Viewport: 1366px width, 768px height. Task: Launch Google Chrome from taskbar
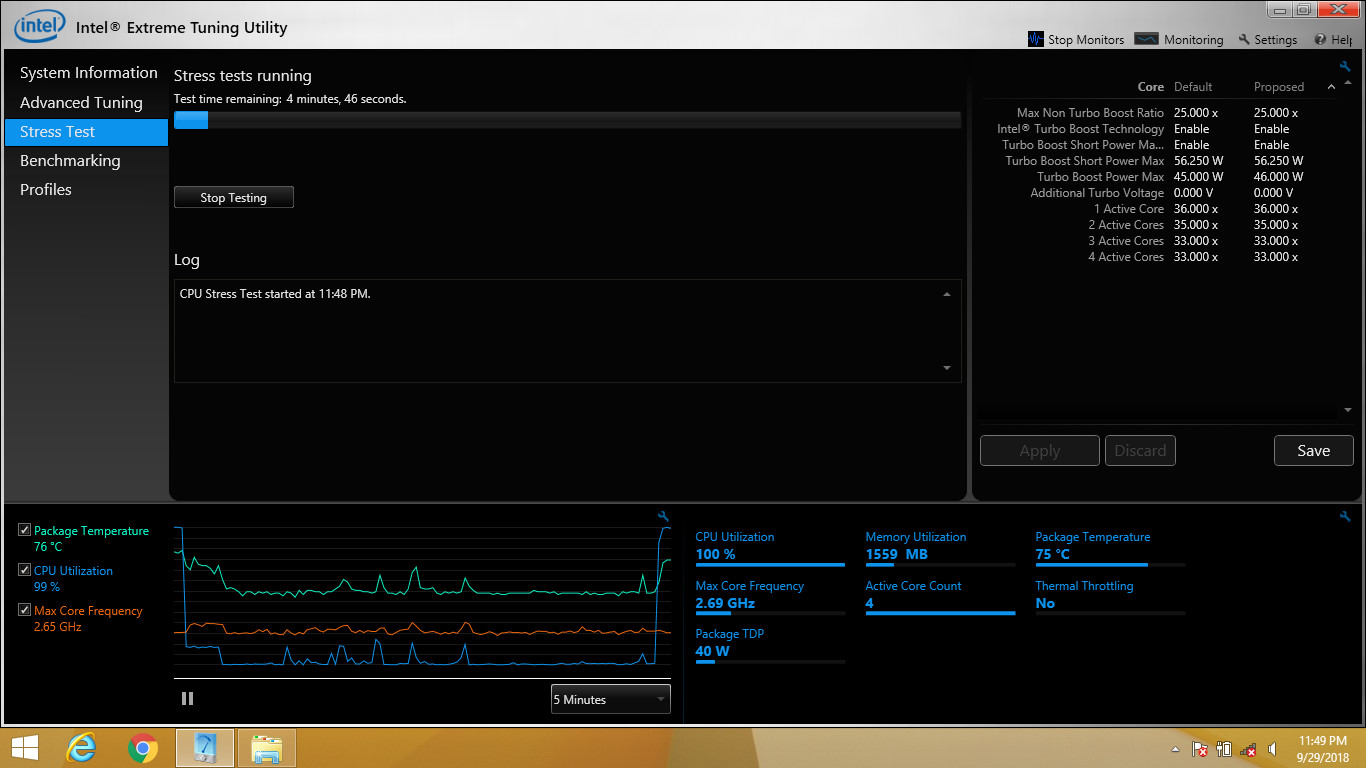pos(143,747)
